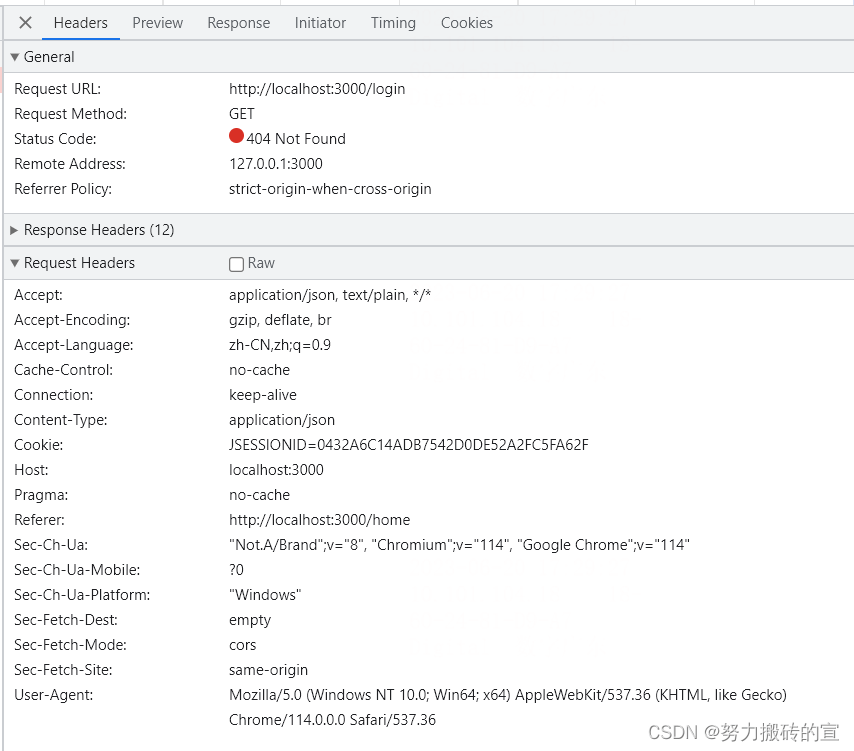Image resolution: width=854 pixels, height=751 pixels.
Task: Close the request details panel
Action: [25, 23]
